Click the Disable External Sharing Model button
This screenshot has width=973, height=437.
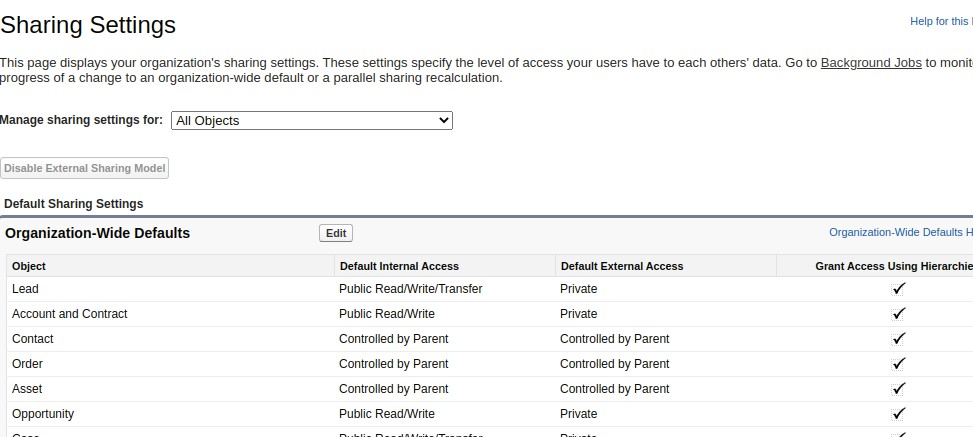click(85, 168)
